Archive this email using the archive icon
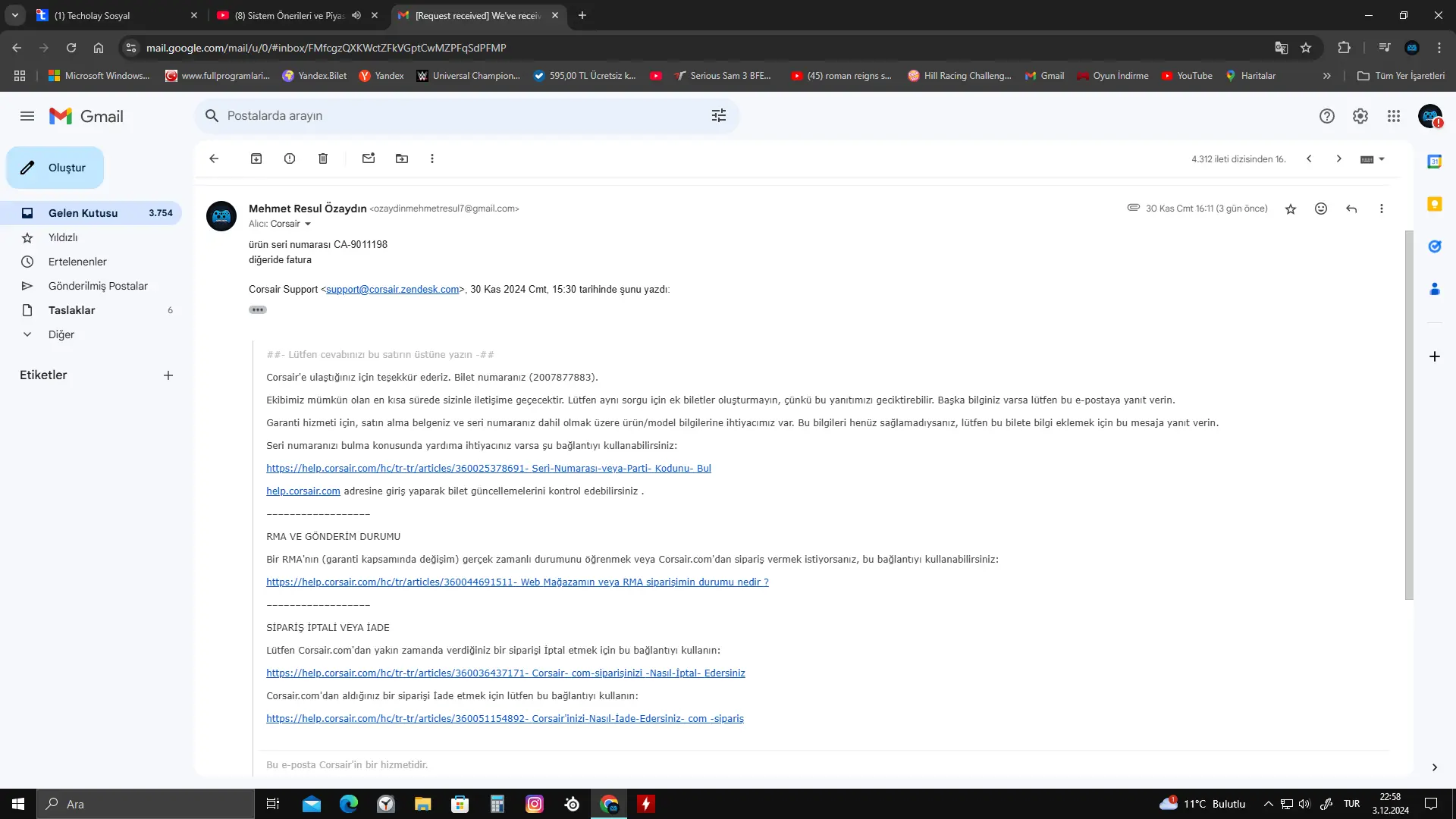The width and height of the screenshot is (1456, 819). coord(256,158)
